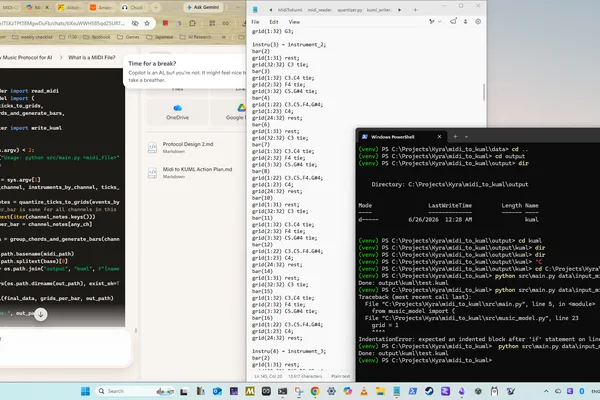
Task: Click the OneDrive cloud tray icon
Action: [558, 391]
